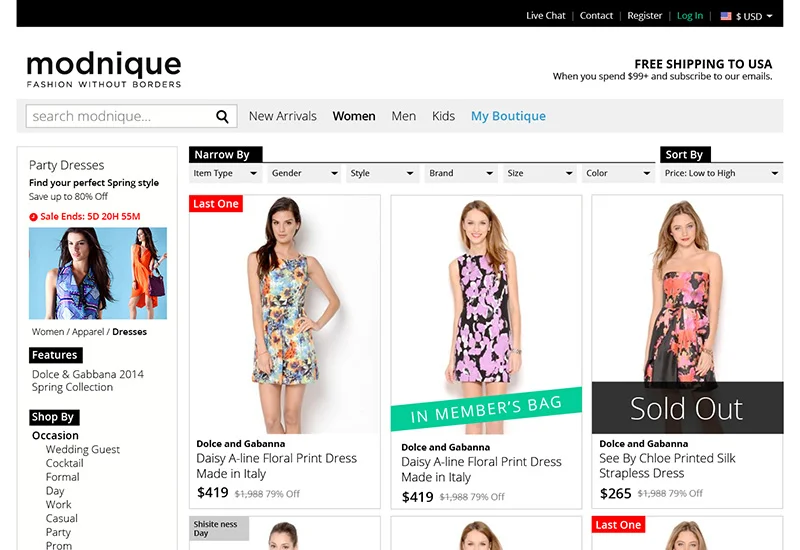Select the Women menu item
800x550 pixels.
[354, 116]
